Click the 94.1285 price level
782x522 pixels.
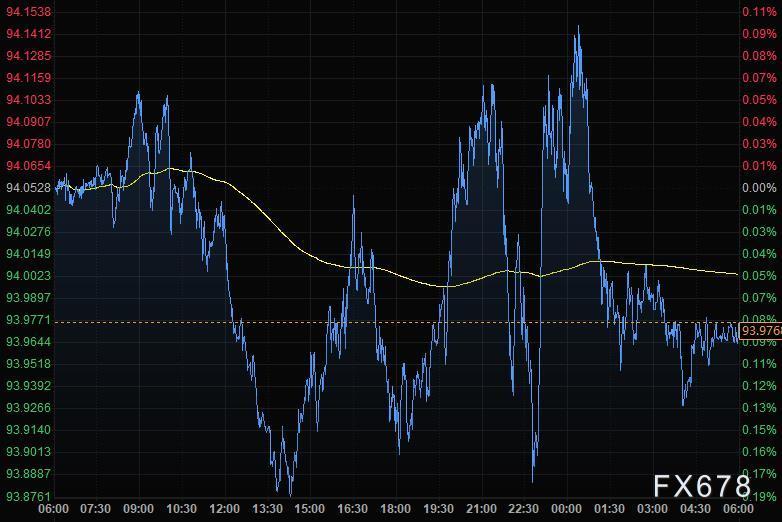pos(28,55)
